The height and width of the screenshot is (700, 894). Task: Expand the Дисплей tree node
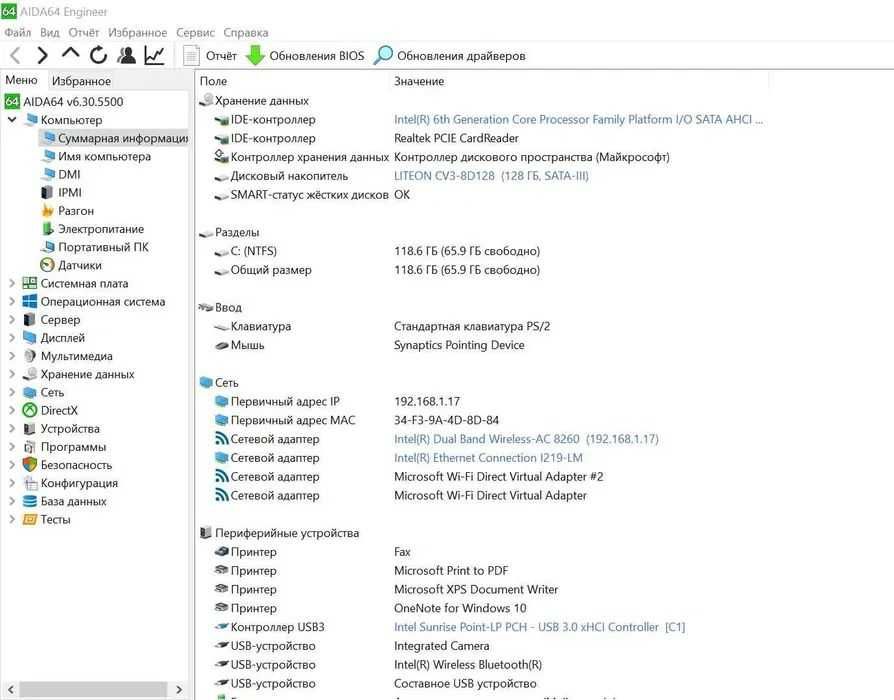coord(12,337)
